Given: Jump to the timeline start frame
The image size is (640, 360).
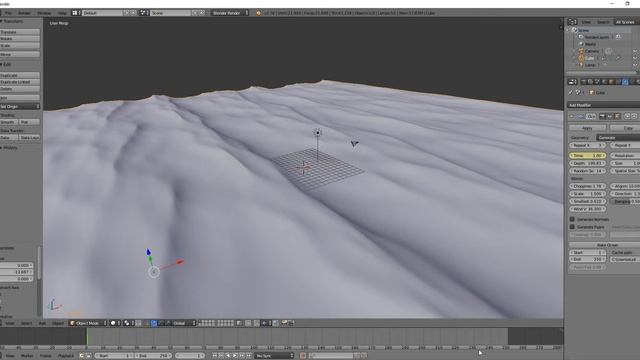Looking at the screenshot, I should pyautogui.click(x=214, y=356).
